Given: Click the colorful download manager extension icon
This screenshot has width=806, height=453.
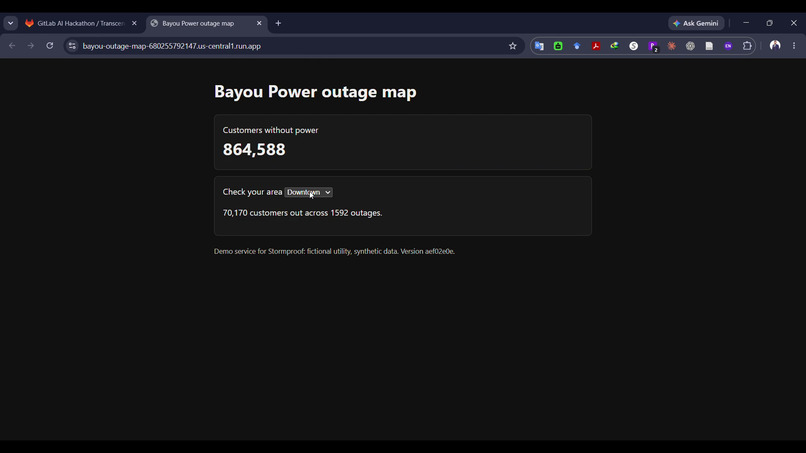Looking at the screenshot, I should pos(614,46).
